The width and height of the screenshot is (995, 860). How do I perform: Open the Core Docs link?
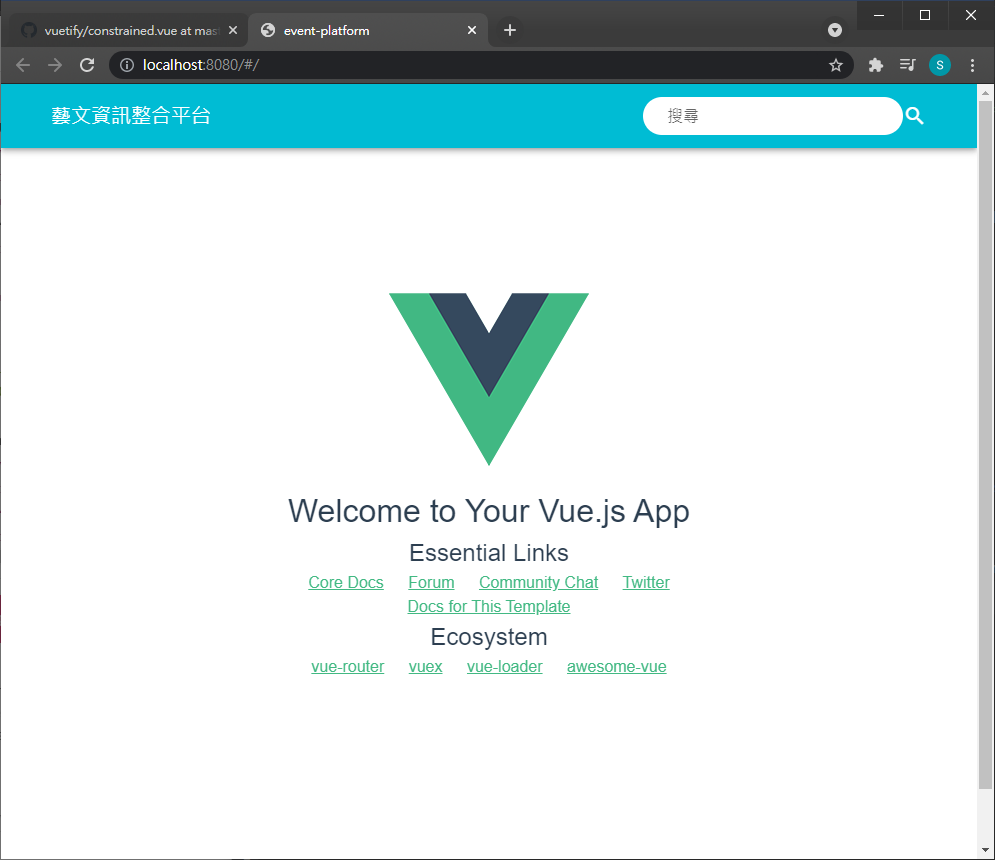pyautogui.click(x=346, y=582)
